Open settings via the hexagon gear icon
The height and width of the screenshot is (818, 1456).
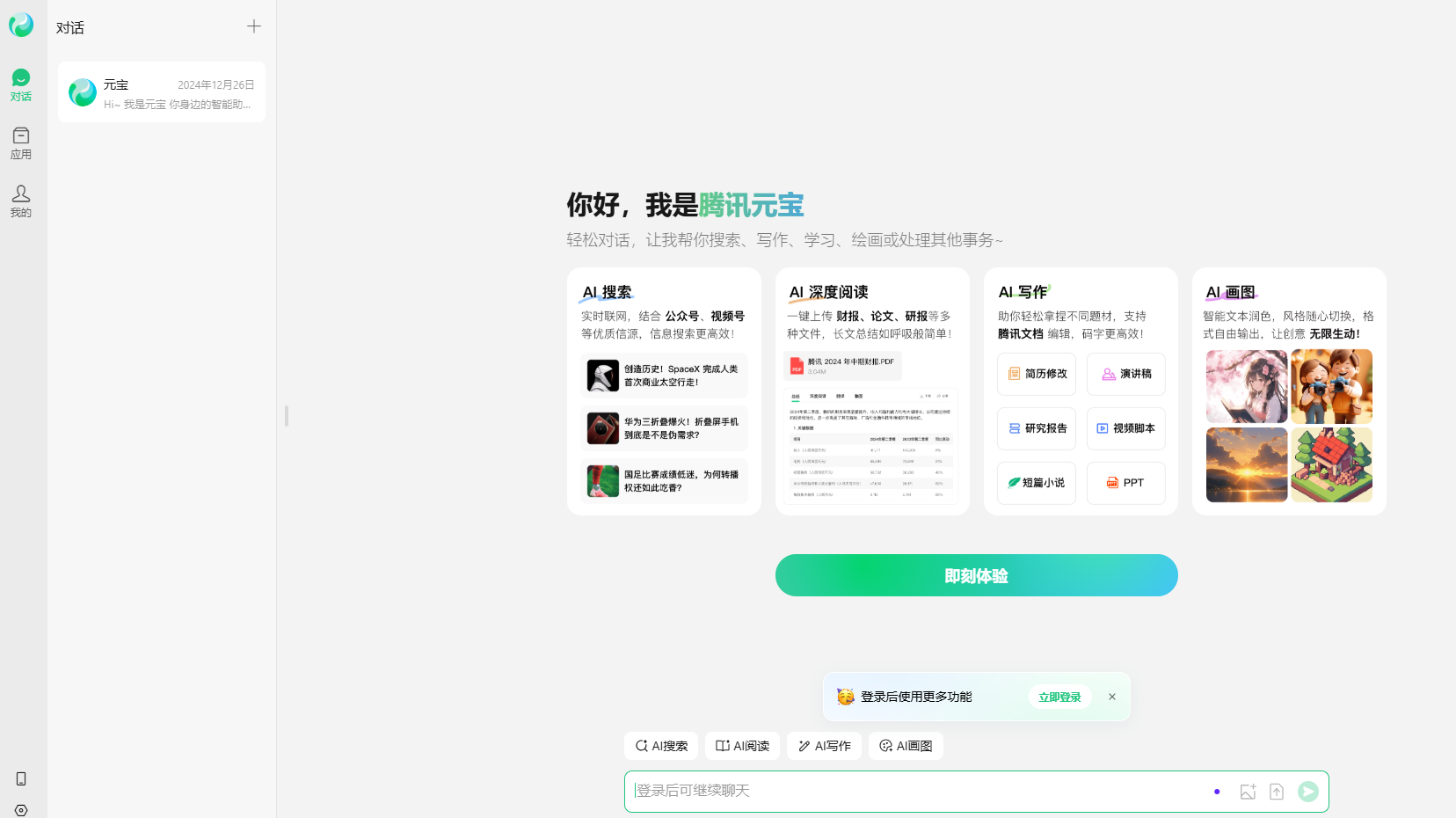click(21, 810)
